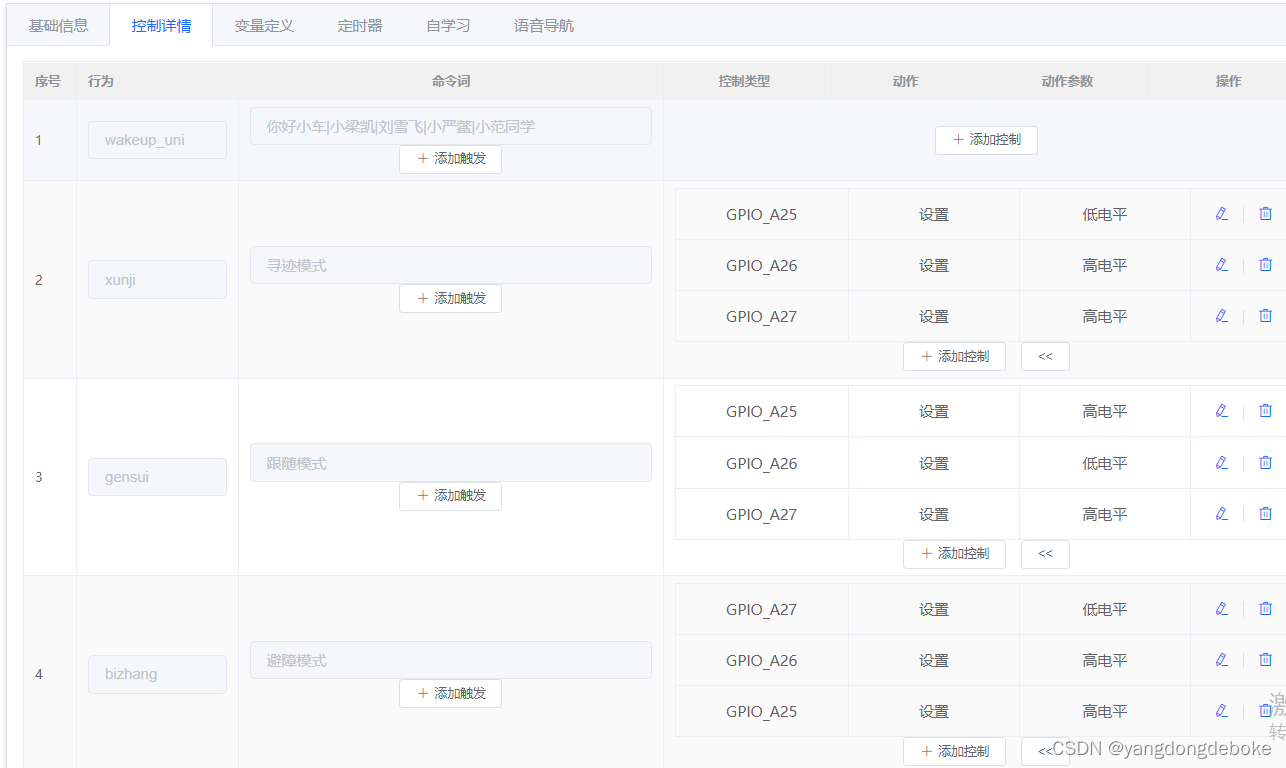This screenshot has width=1286, height=768.
Task: Collapse xunji controls with << button
Action: tap(1045, 356)
